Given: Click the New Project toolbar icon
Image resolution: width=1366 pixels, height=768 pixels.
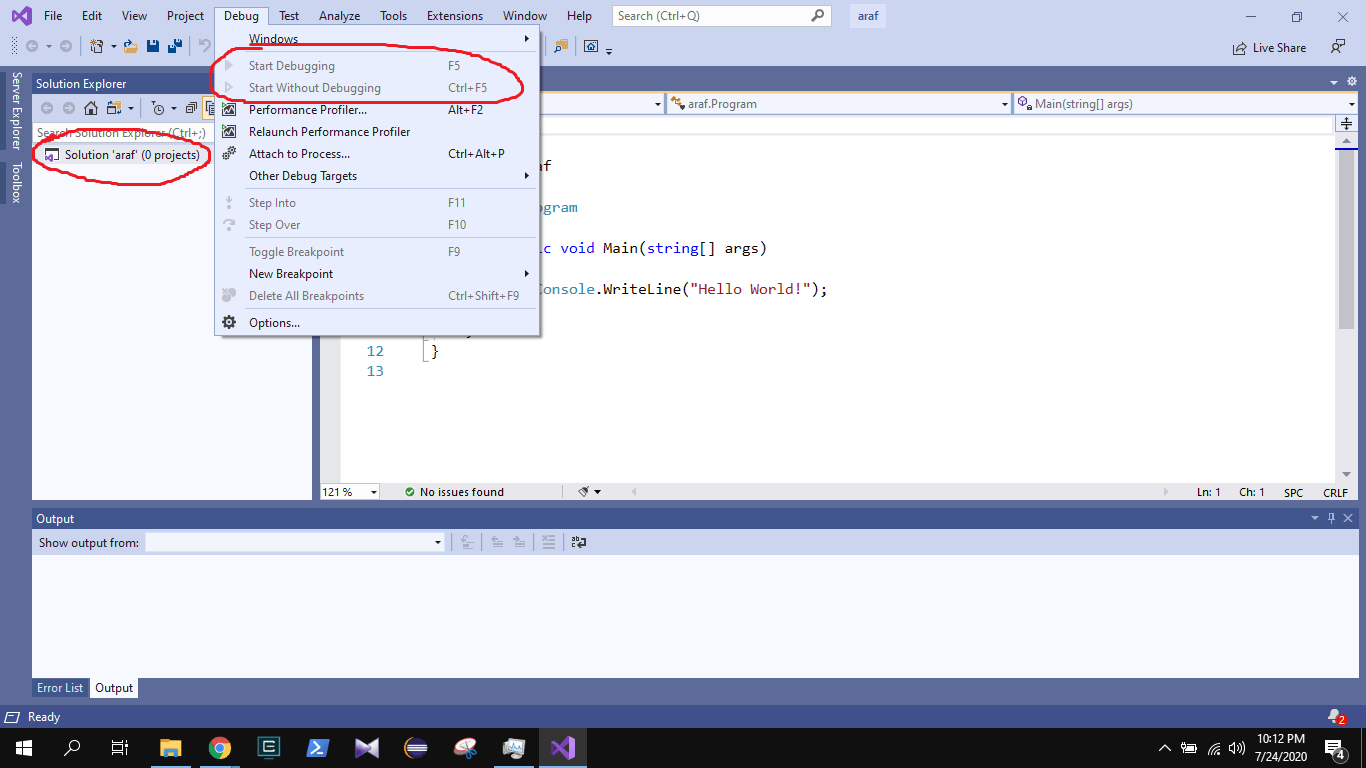Looking at the screenshot, I should point(97,46).
